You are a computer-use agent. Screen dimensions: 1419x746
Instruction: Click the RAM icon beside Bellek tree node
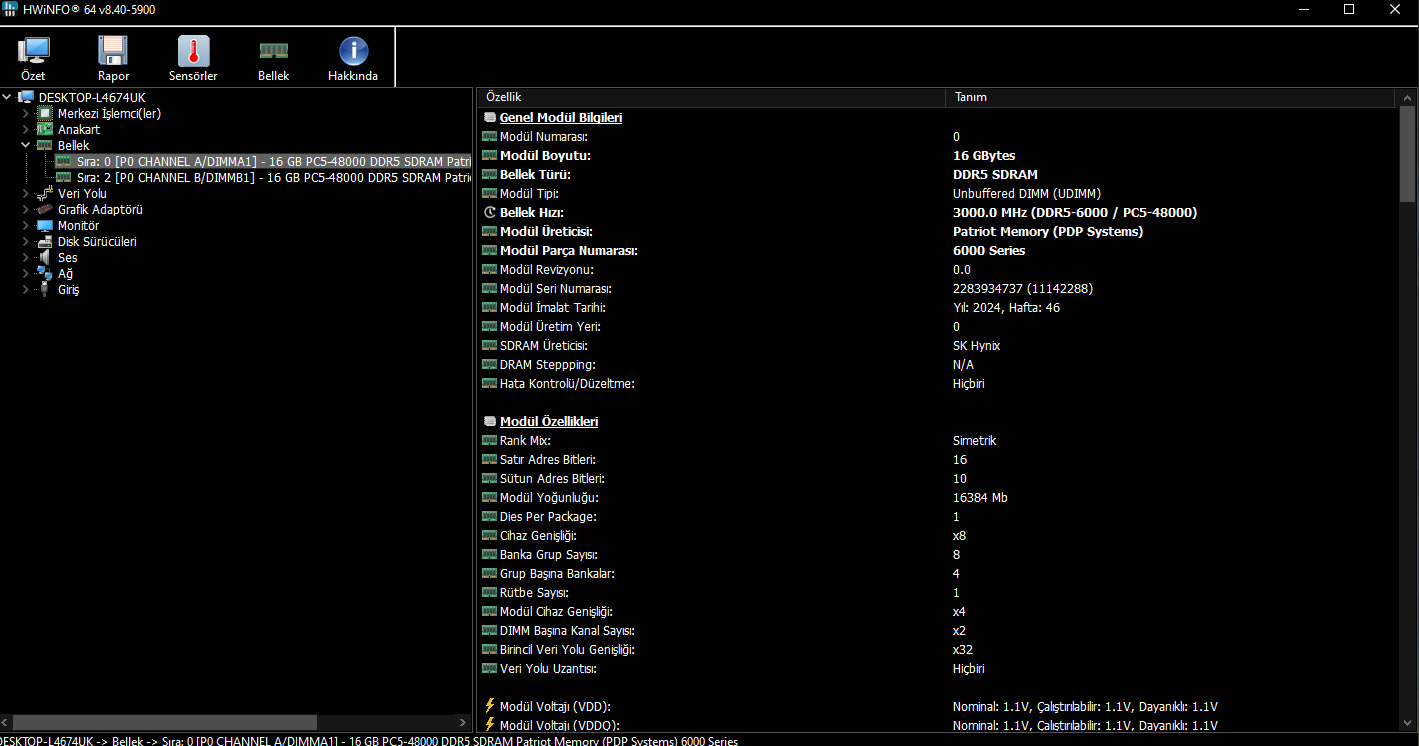tap(45, 145)
